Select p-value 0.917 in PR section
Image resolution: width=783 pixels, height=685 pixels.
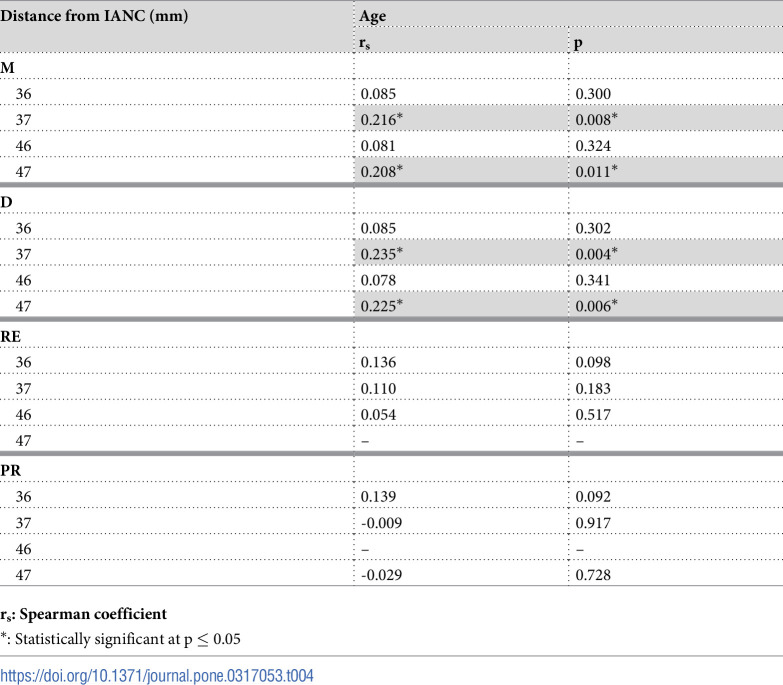pyautogui.click(x=593, y=523)
